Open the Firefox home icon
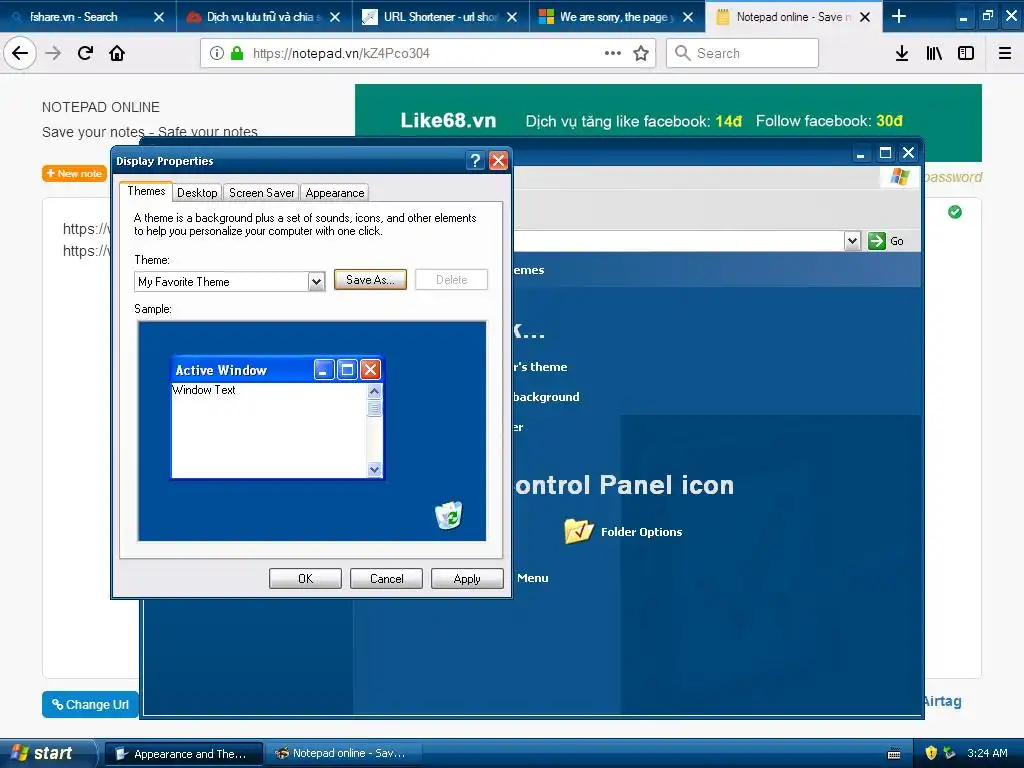1024x768 pixels. 117,53
